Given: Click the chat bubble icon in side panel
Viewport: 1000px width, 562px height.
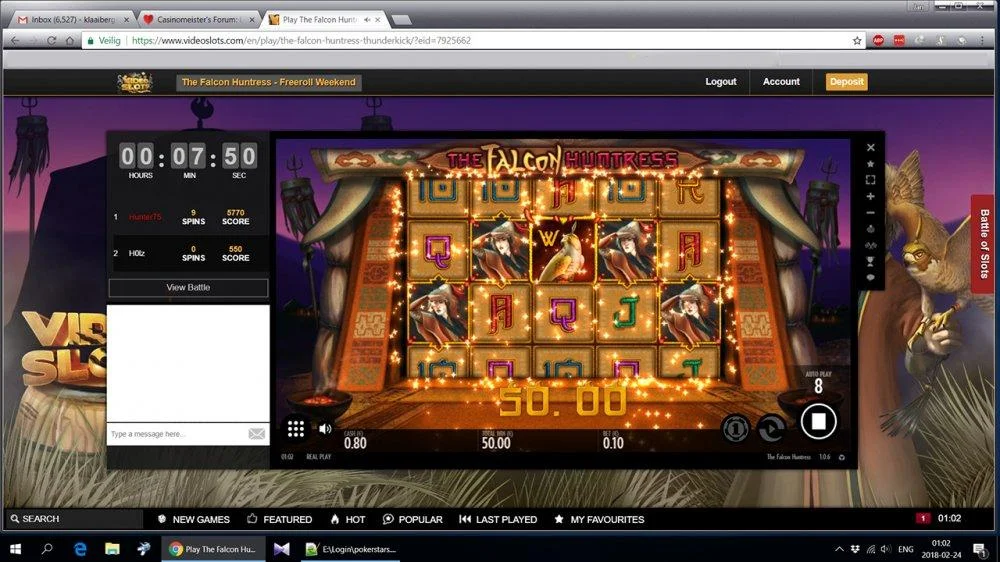Looking at the screenshot, I should click(871, 277).
